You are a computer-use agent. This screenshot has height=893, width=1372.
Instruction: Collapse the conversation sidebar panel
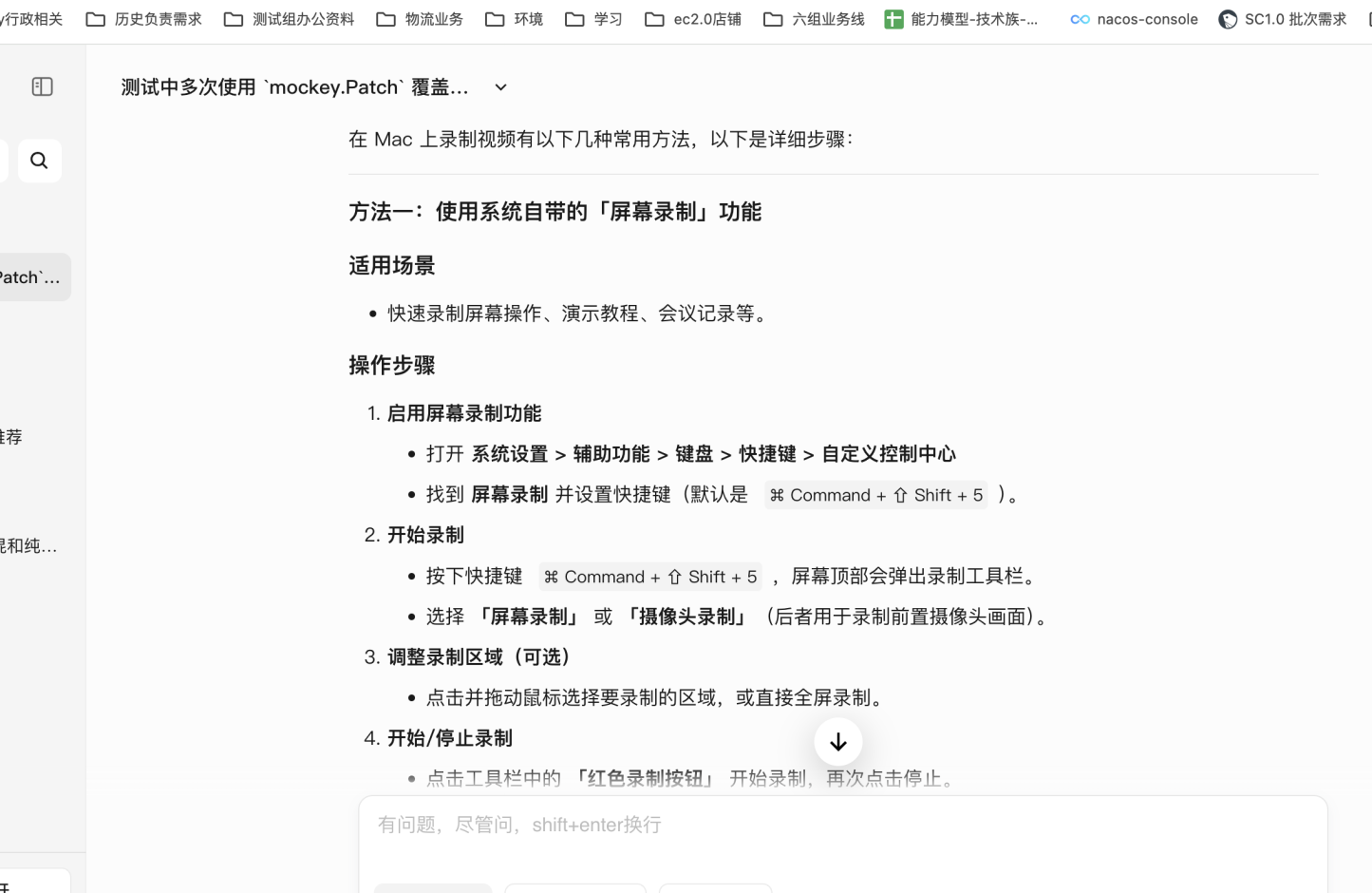coord(41,86)
